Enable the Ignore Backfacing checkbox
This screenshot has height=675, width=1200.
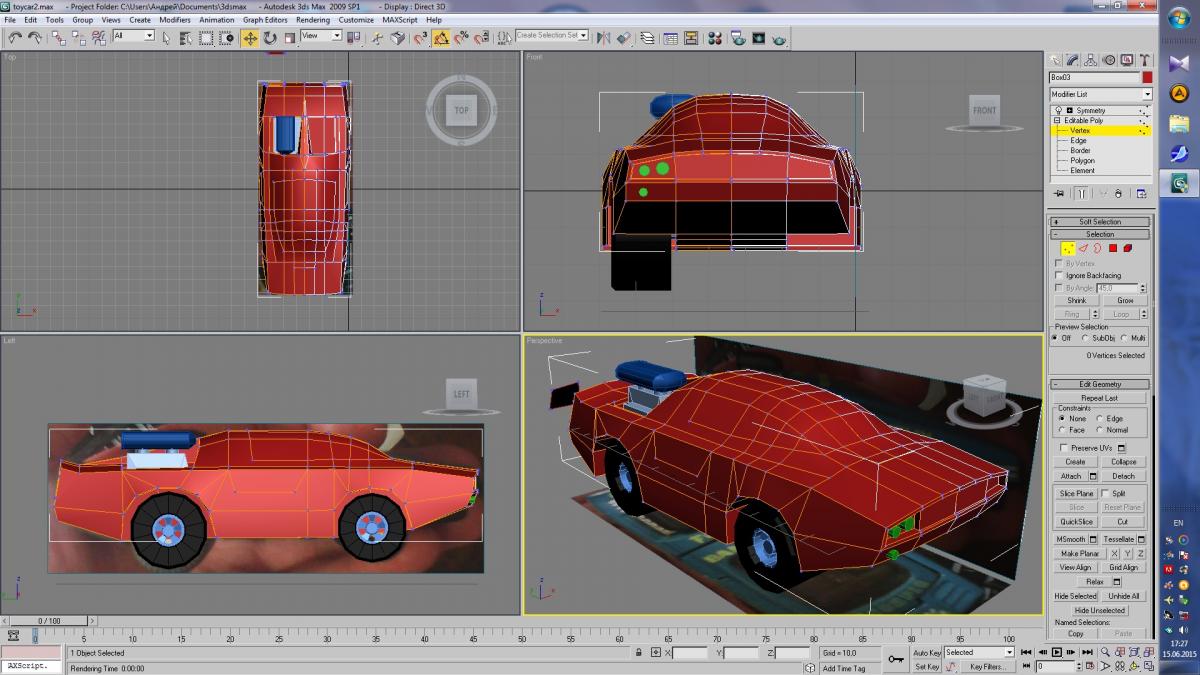(x=1060, y=275)
